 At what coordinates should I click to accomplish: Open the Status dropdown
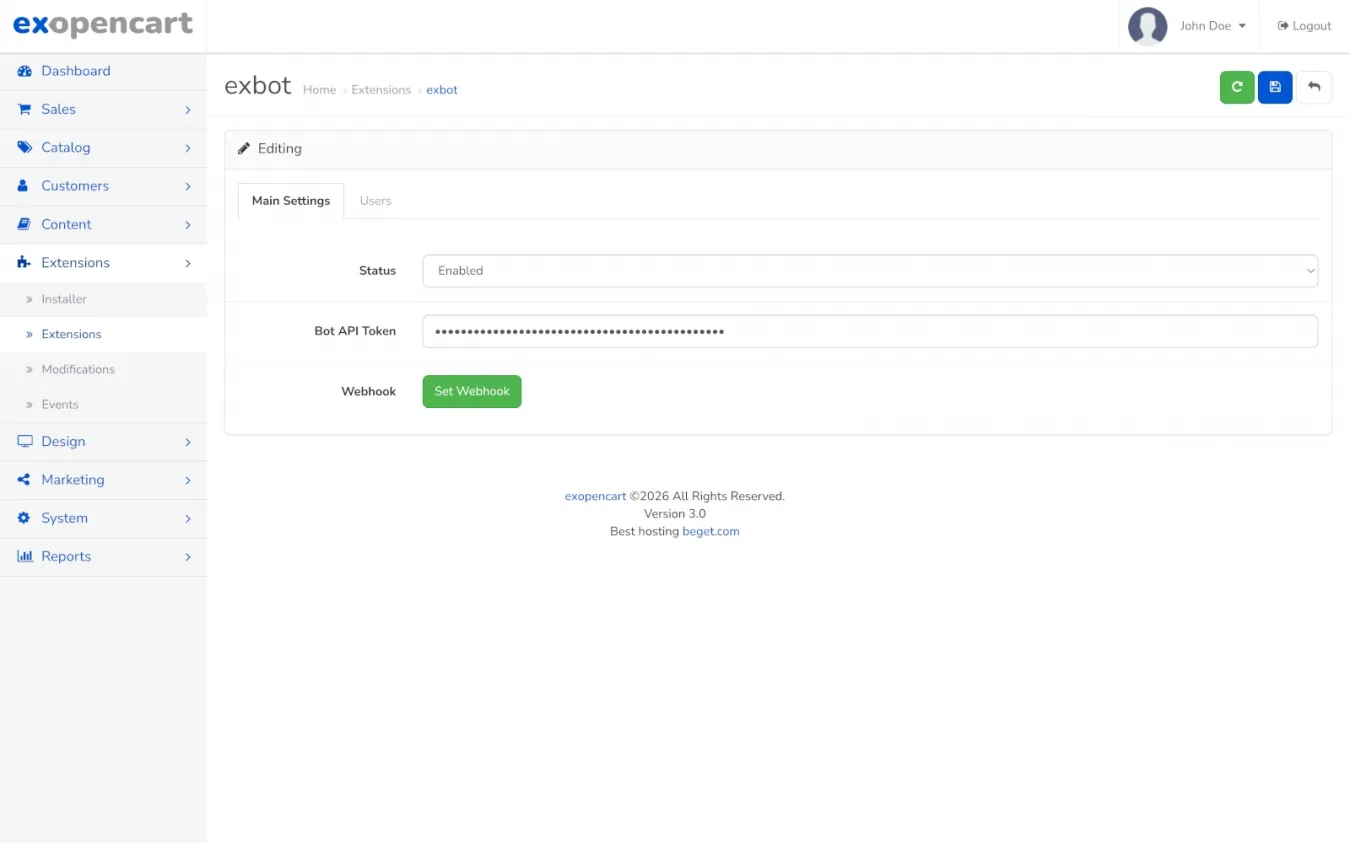coord(869,271)
